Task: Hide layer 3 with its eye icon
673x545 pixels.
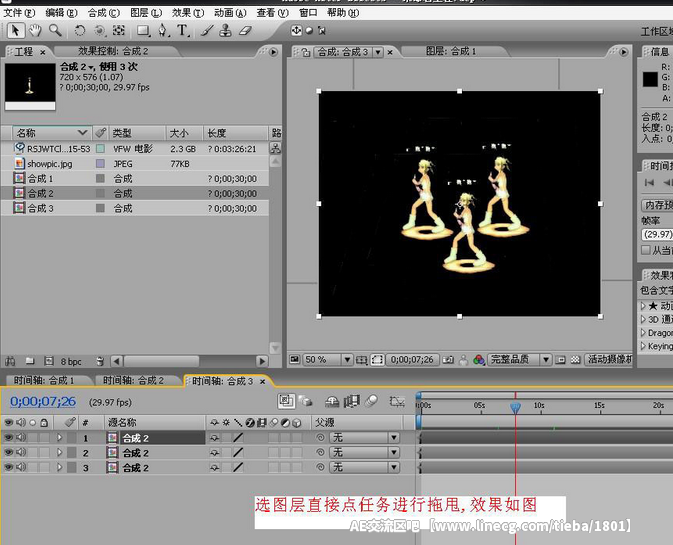Action: [8, 467]
